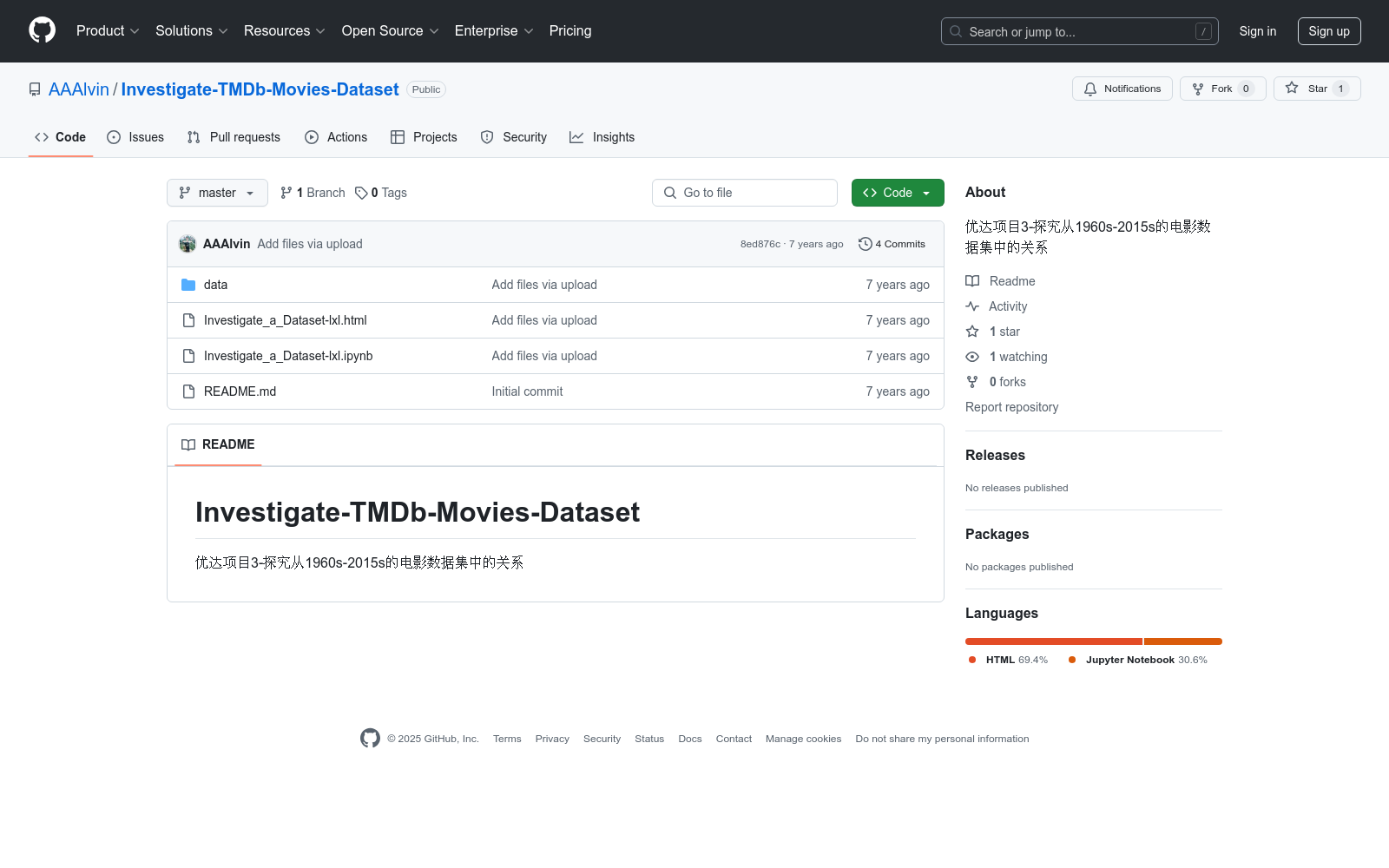Click the Search or jump to field
1389x868 pixels.
click(1080, 31)
